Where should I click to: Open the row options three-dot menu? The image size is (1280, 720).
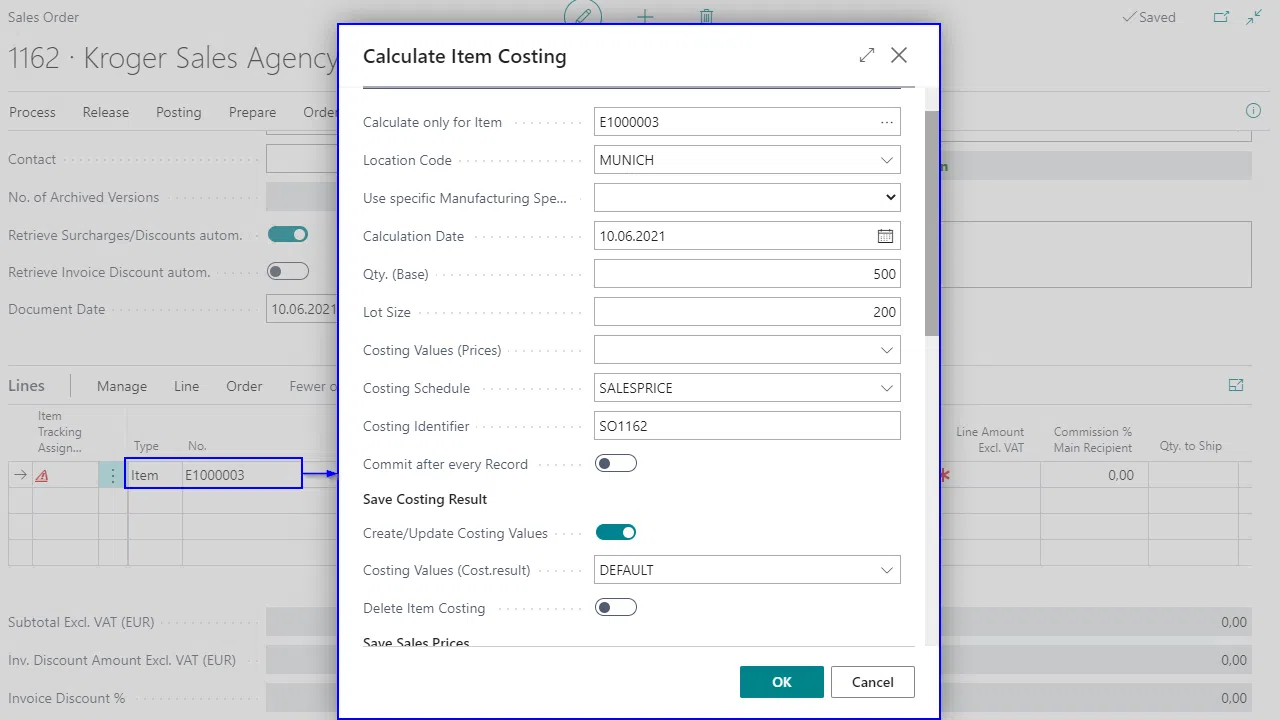click(x=112, y=476)
